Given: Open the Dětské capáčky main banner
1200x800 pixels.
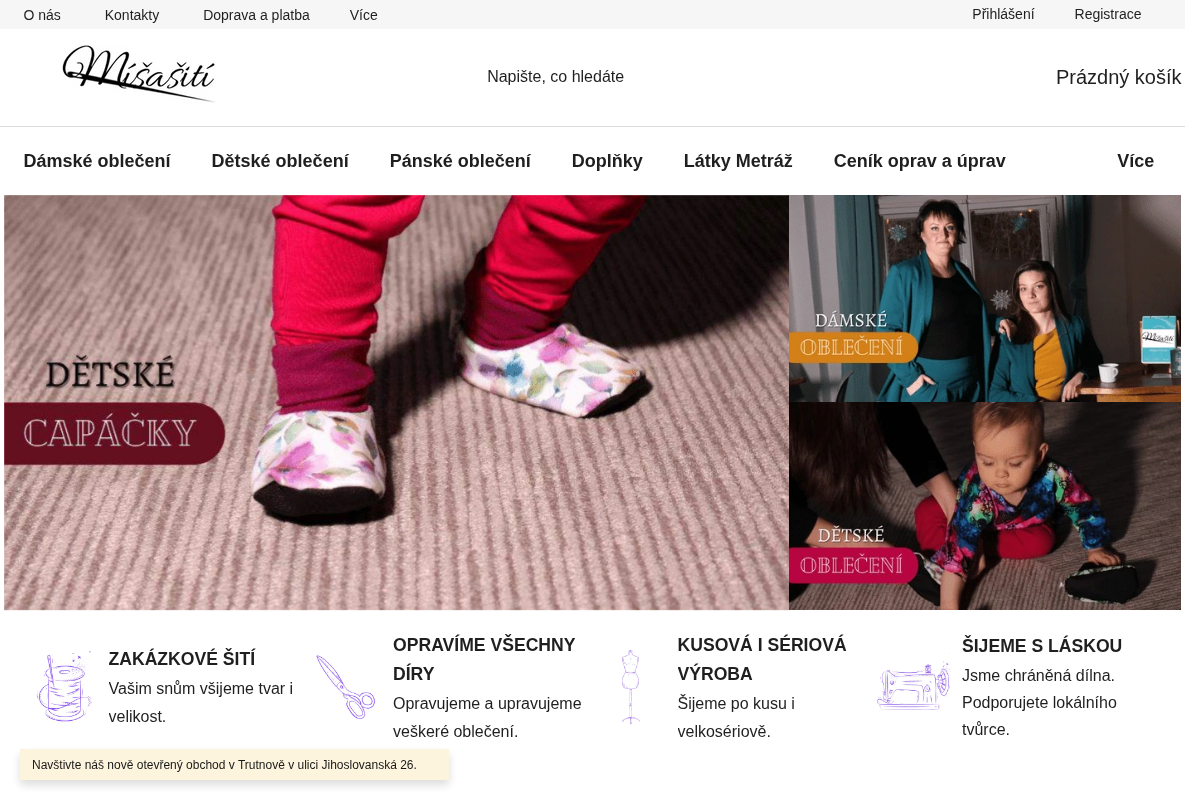Looking at the screenshot, I should [x=396, y=402].
